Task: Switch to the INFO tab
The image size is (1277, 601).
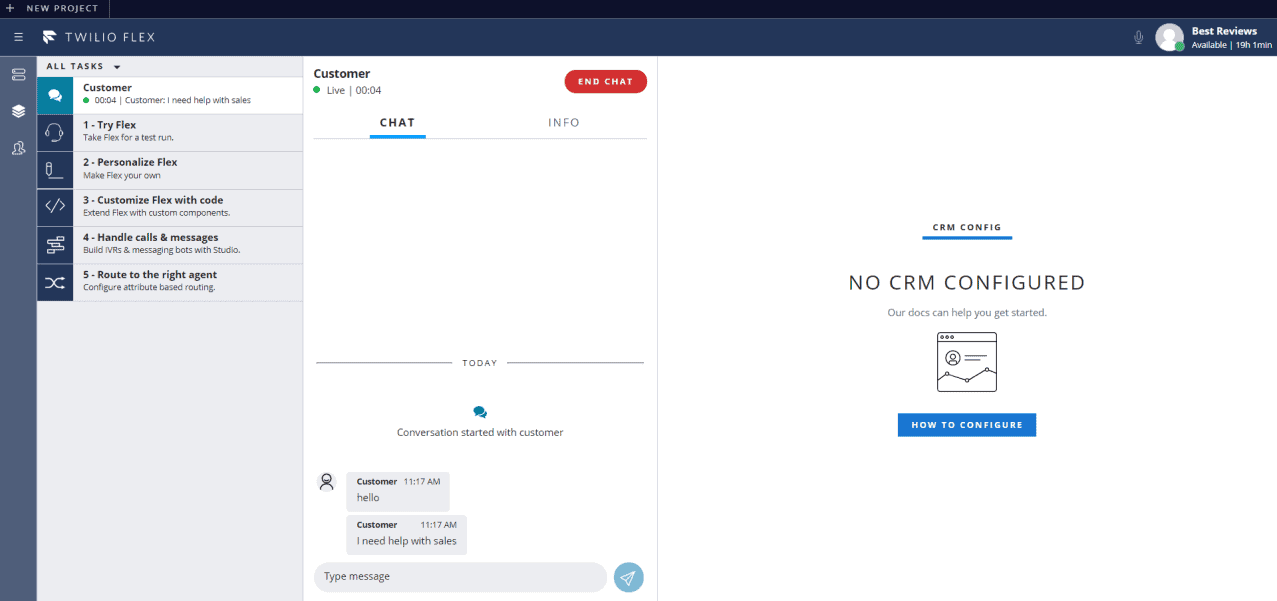Action: pyautogui.click(x=564, y=122)
